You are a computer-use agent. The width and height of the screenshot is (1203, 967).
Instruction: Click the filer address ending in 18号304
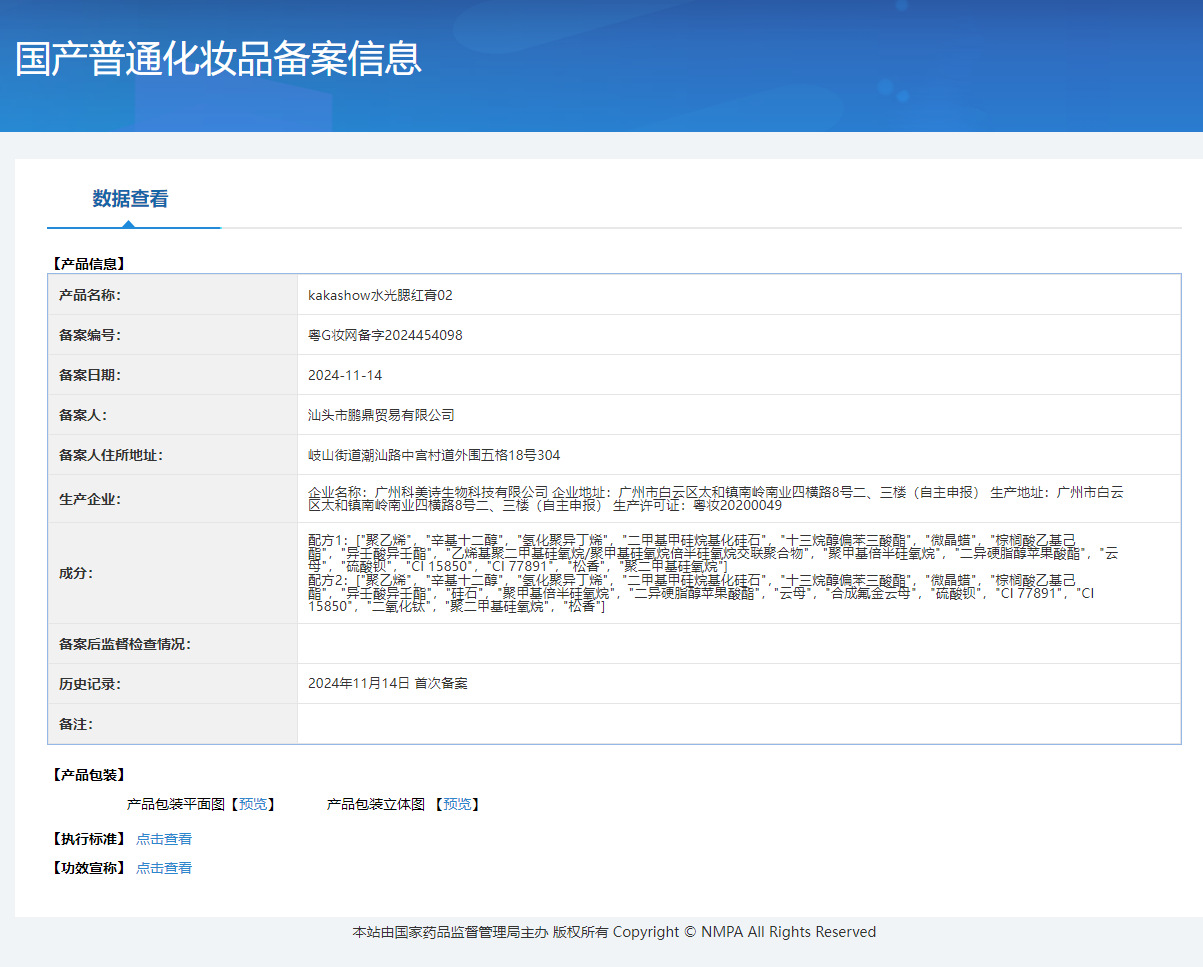pos(434,455)
